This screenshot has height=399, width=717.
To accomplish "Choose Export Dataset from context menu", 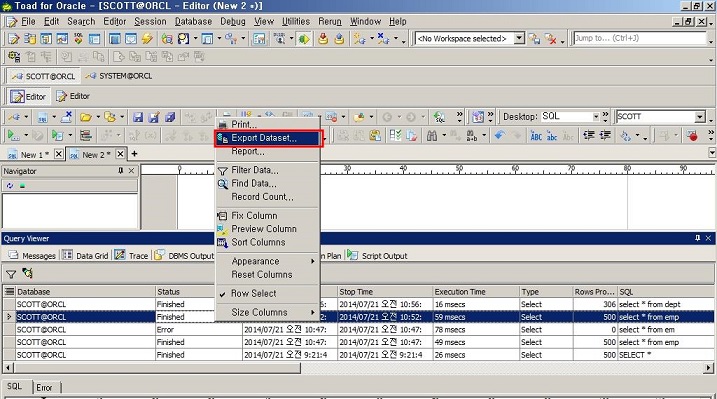I will coord(268,138).
